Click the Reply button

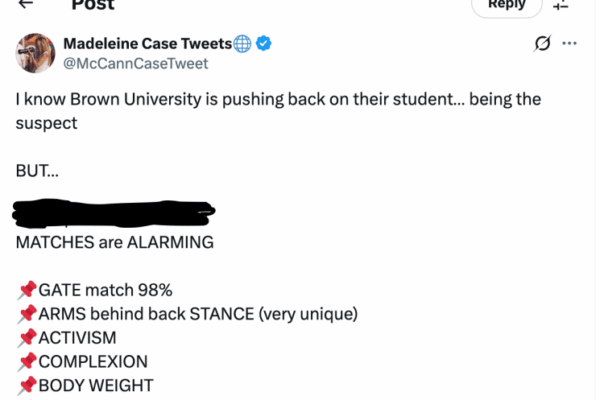point(506,5)
